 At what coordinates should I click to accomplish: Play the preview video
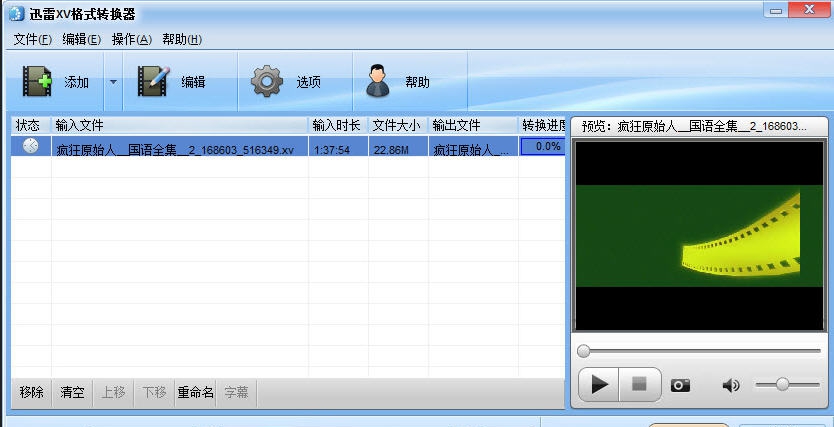click(x=598, y=384)
